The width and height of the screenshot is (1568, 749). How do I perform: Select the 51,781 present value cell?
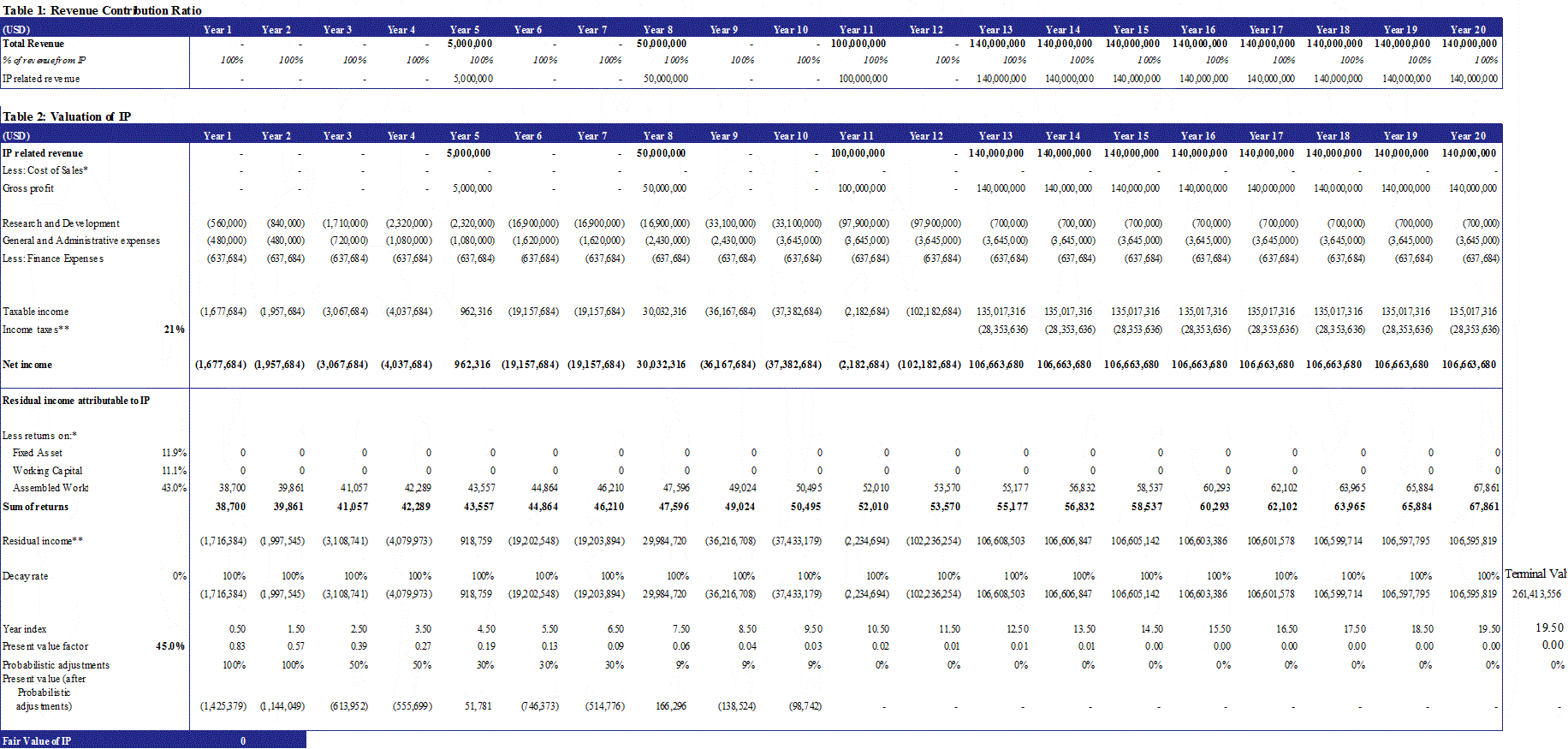click(x=478, y=706)
